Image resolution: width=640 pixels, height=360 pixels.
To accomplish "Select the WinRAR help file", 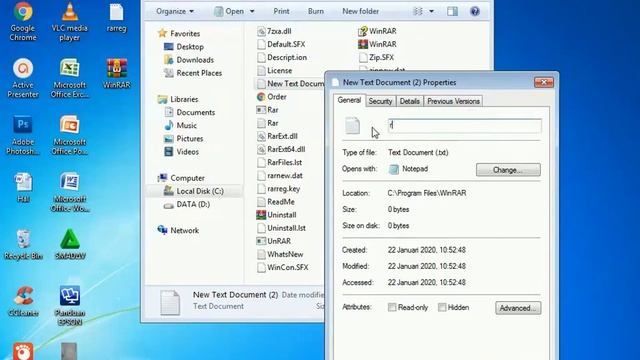I will pyautogui.click(x=377, y=31).
